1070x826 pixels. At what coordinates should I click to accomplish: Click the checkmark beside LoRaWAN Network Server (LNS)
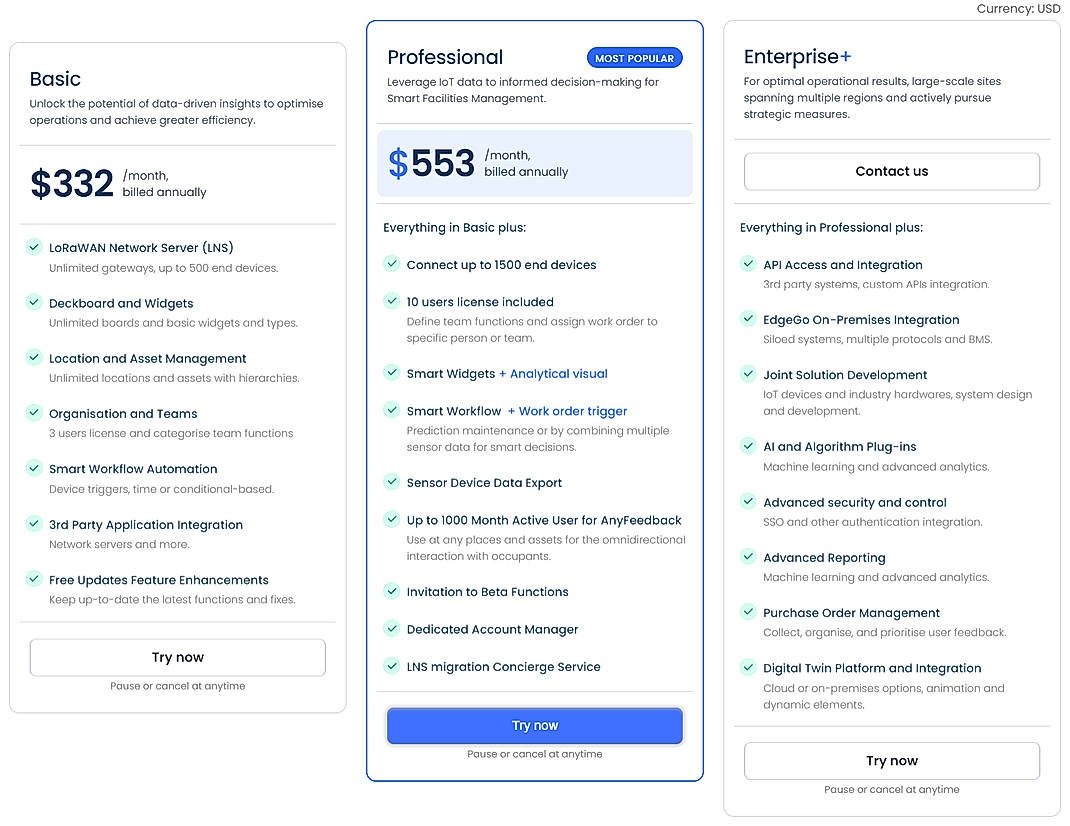pyautogui.click(x=33, y=247)
